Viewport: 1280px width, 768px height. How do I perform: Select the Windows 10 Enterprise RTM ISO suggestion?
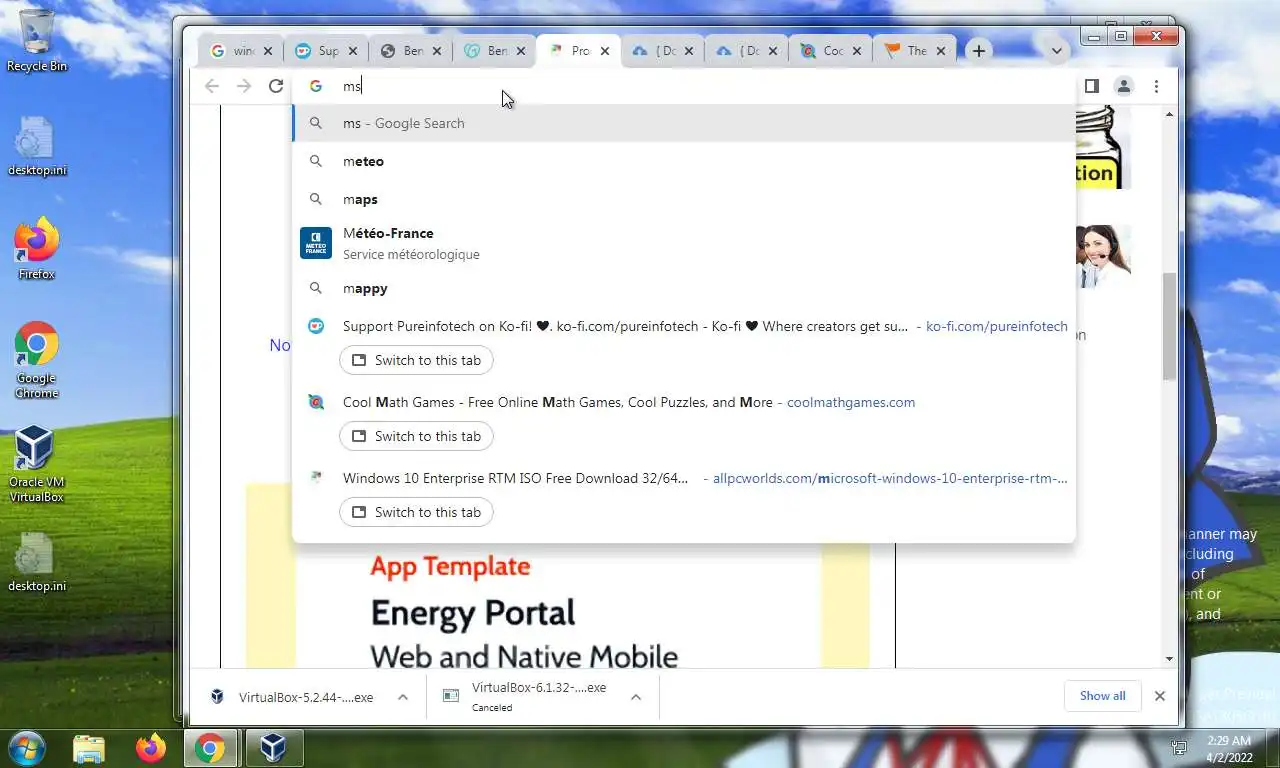coord(684,478)
